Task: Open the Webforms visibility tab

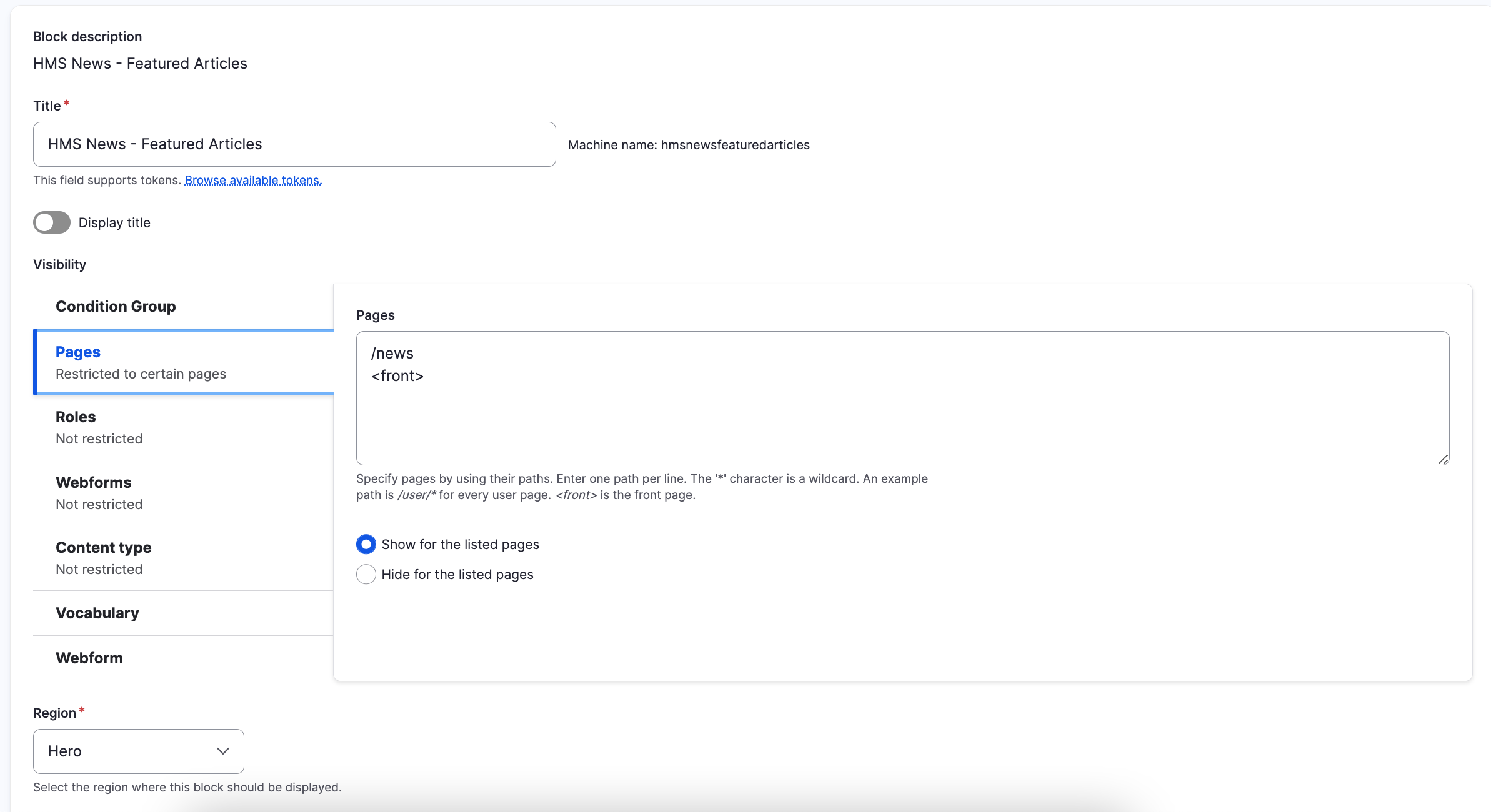Action: coord(94,482)
